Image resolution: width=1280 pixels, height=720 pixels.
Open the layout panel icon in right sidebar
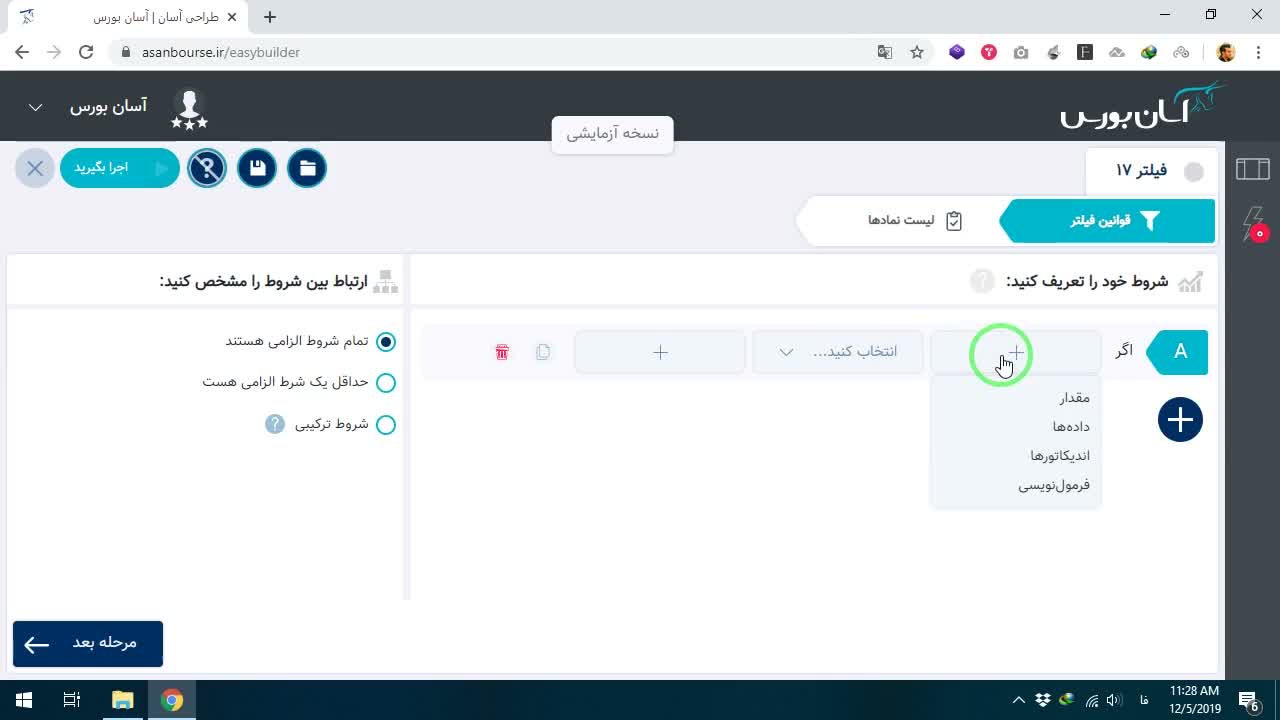click(1253, 169)
